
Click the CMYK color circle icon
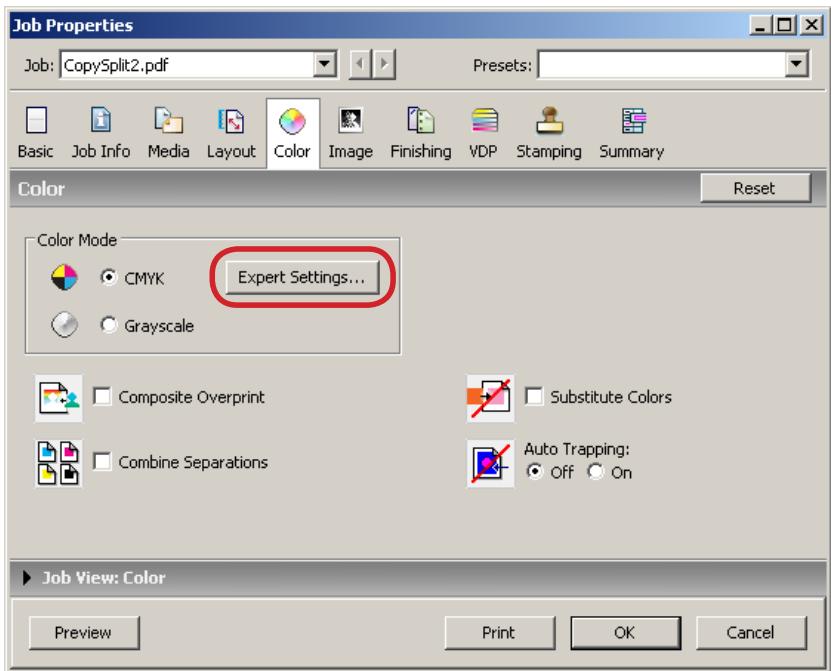click(64, 277)
